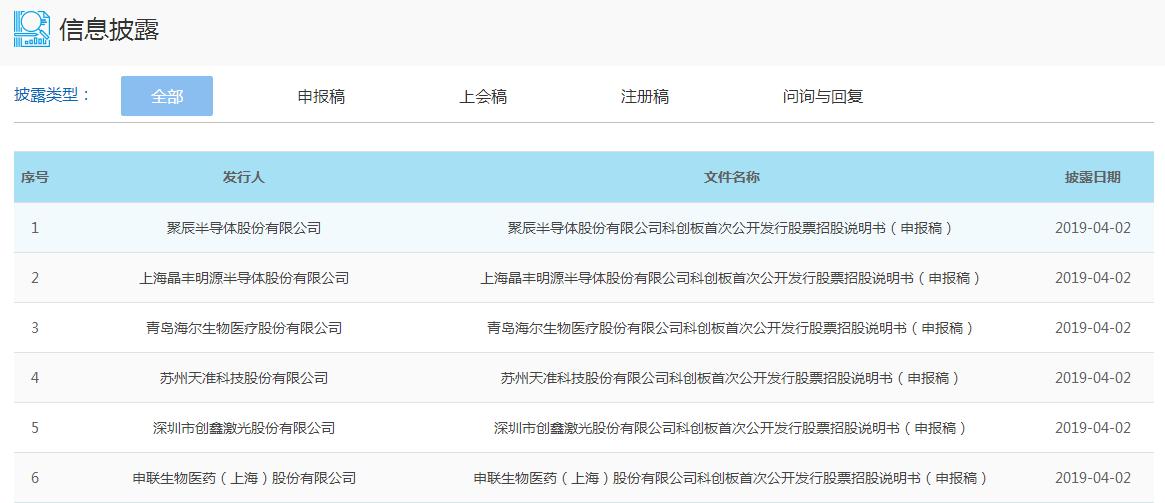Open 申联生物医药 prospectus document link
This screenshot has width=1165, height=503.
point(730,478)
